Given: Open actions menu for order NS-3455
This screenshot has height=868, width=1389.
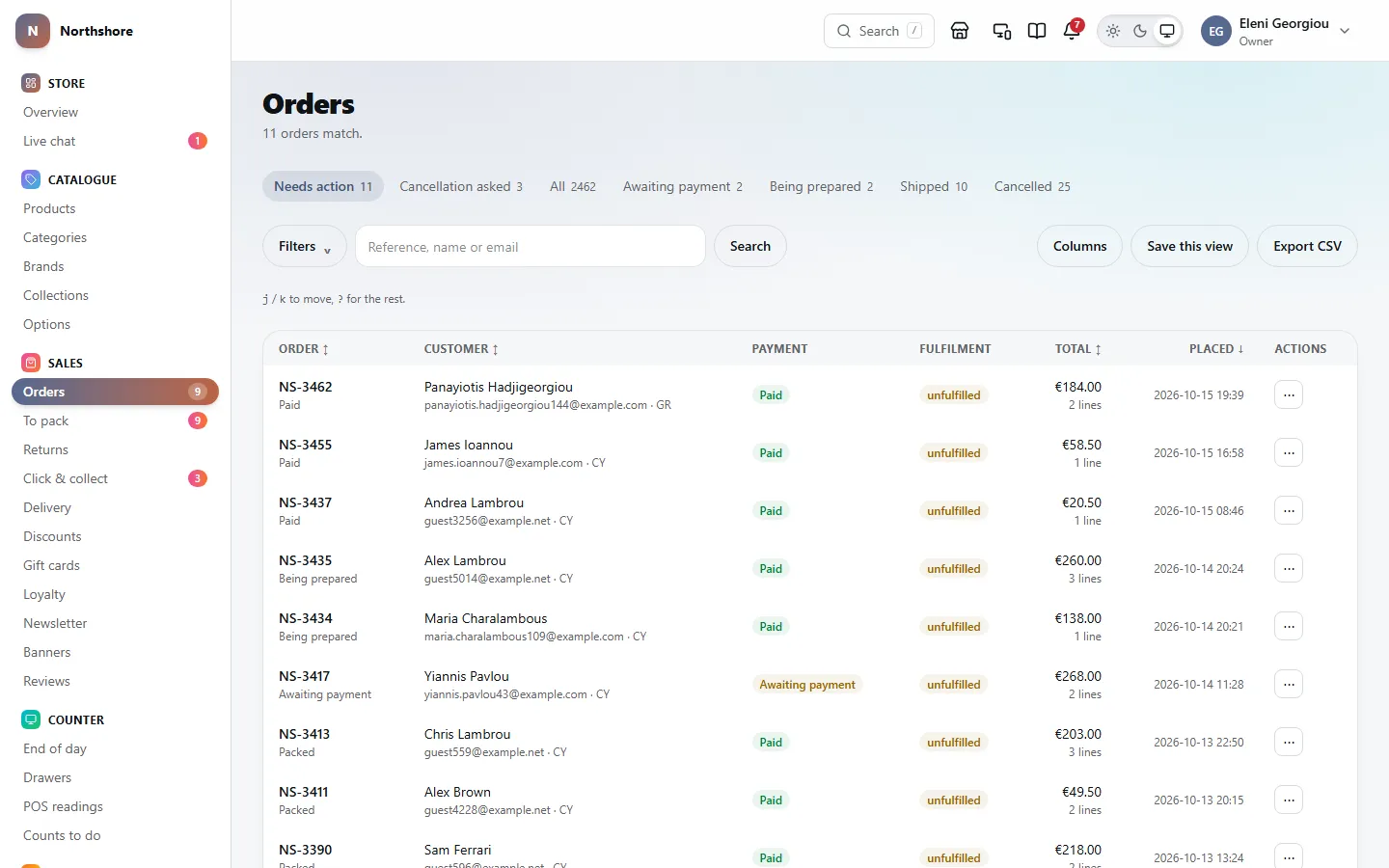Looking at the screenshot, I should 1289,452.
